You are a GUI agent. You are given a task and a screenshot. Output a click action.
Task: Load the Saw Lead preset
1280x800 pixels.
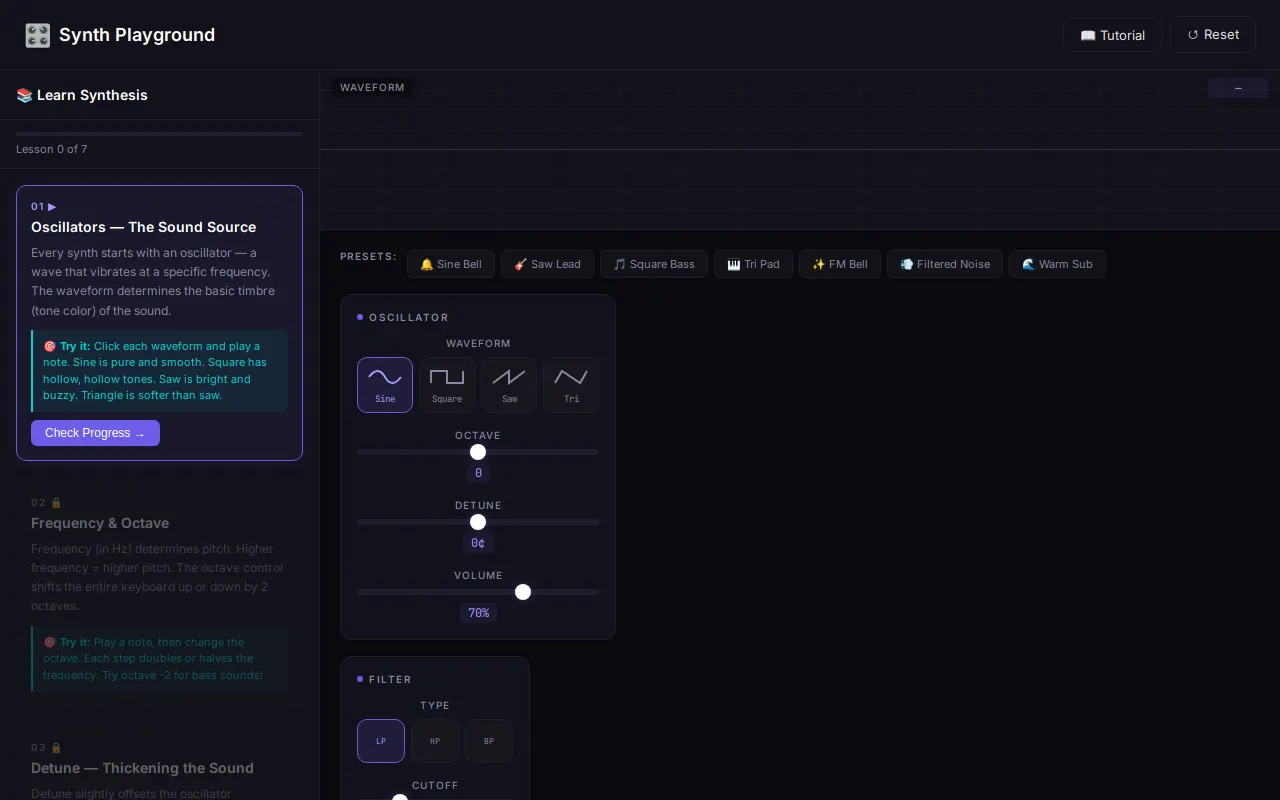[547, 264]
